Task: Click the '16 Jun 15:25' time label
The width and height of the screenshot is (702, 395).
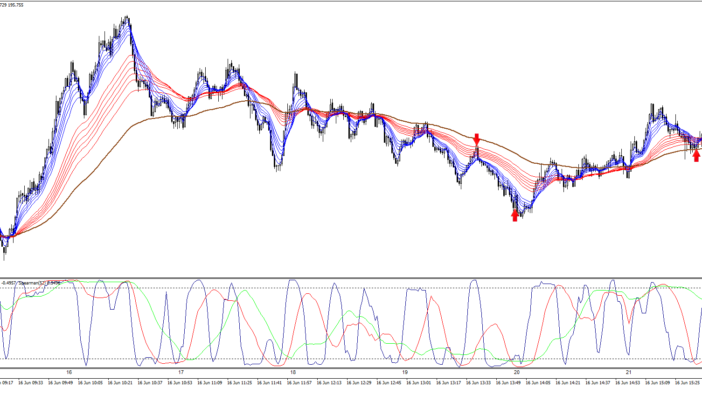Action: tap(687, 383)
